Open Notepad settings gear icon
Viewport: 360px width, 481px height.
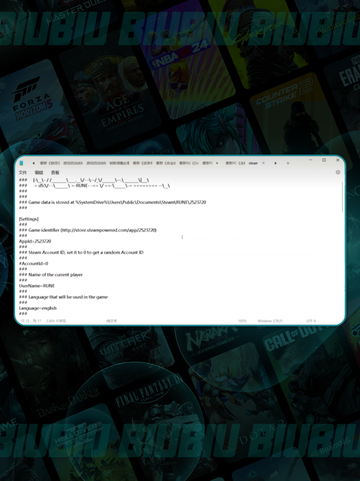[x=338, y=172]
